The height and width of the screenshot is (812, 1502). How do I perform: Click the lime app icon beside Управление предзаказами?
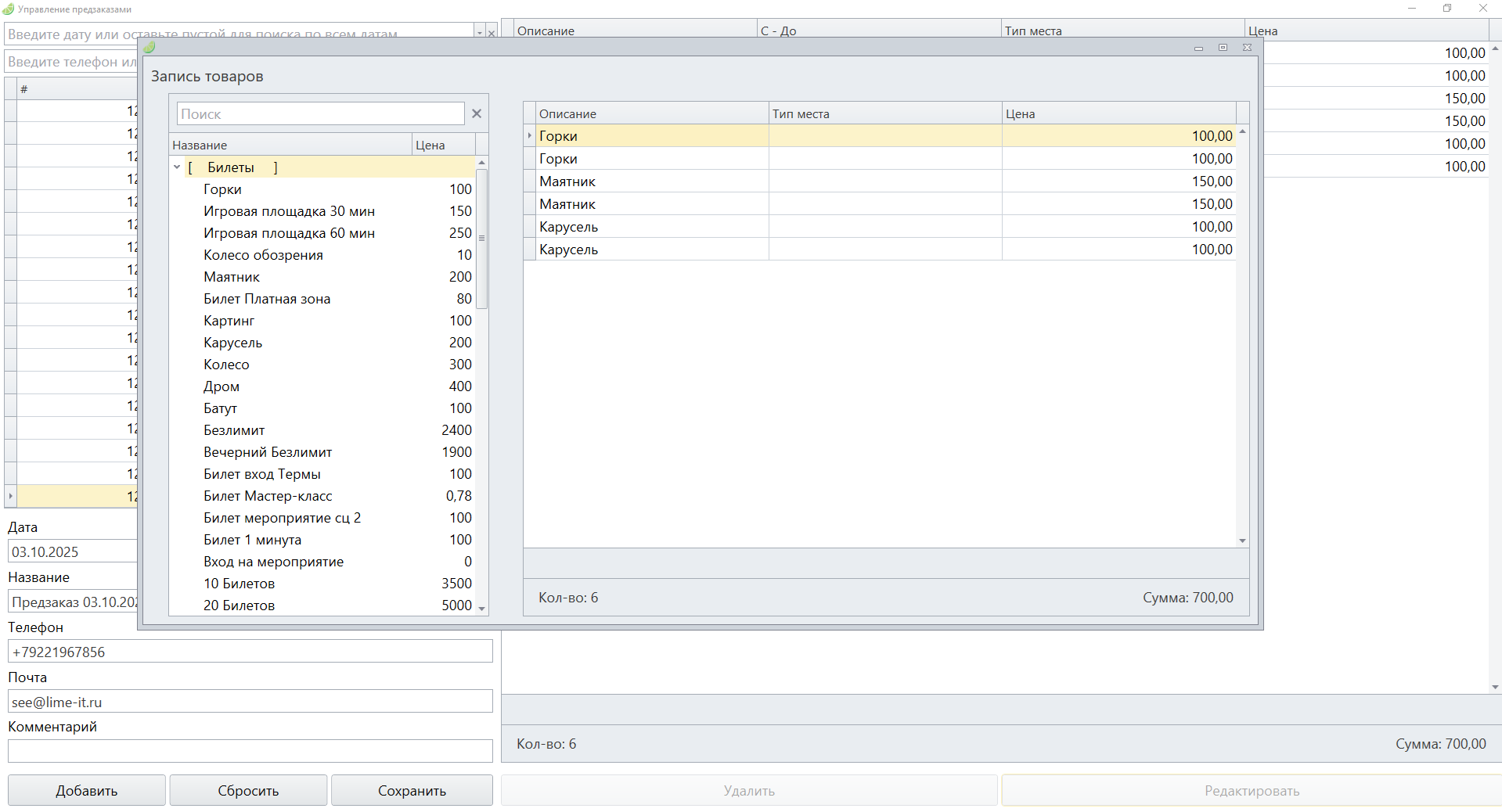(x=9, y=9)
